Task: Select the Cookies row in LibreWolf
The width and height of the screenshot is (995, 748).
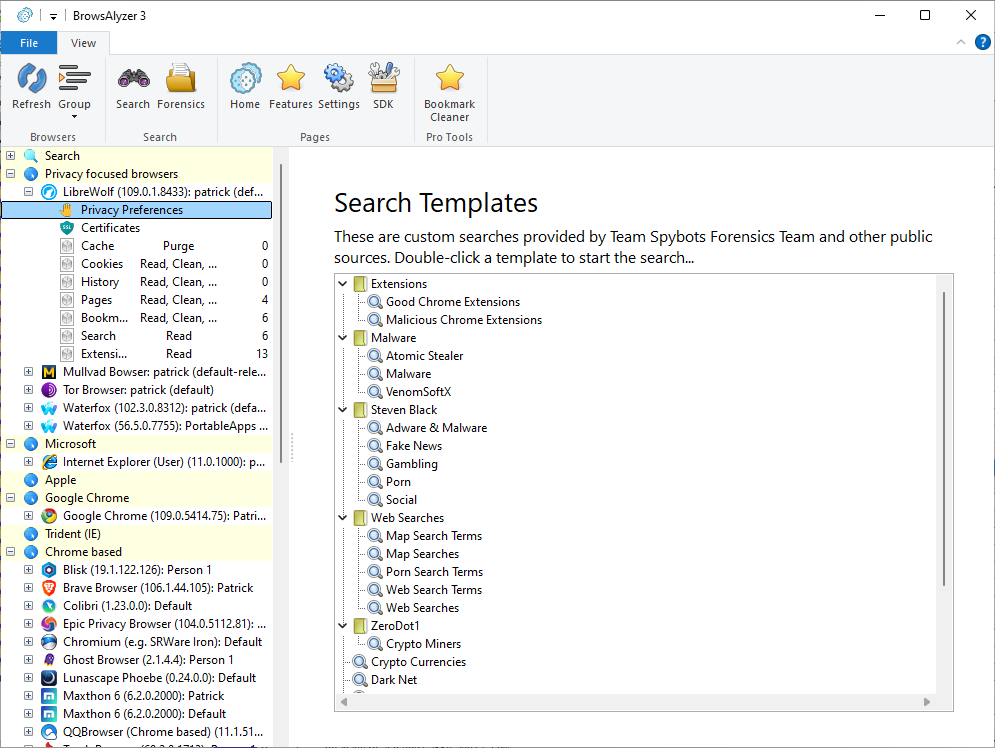Action: point(165,264)
